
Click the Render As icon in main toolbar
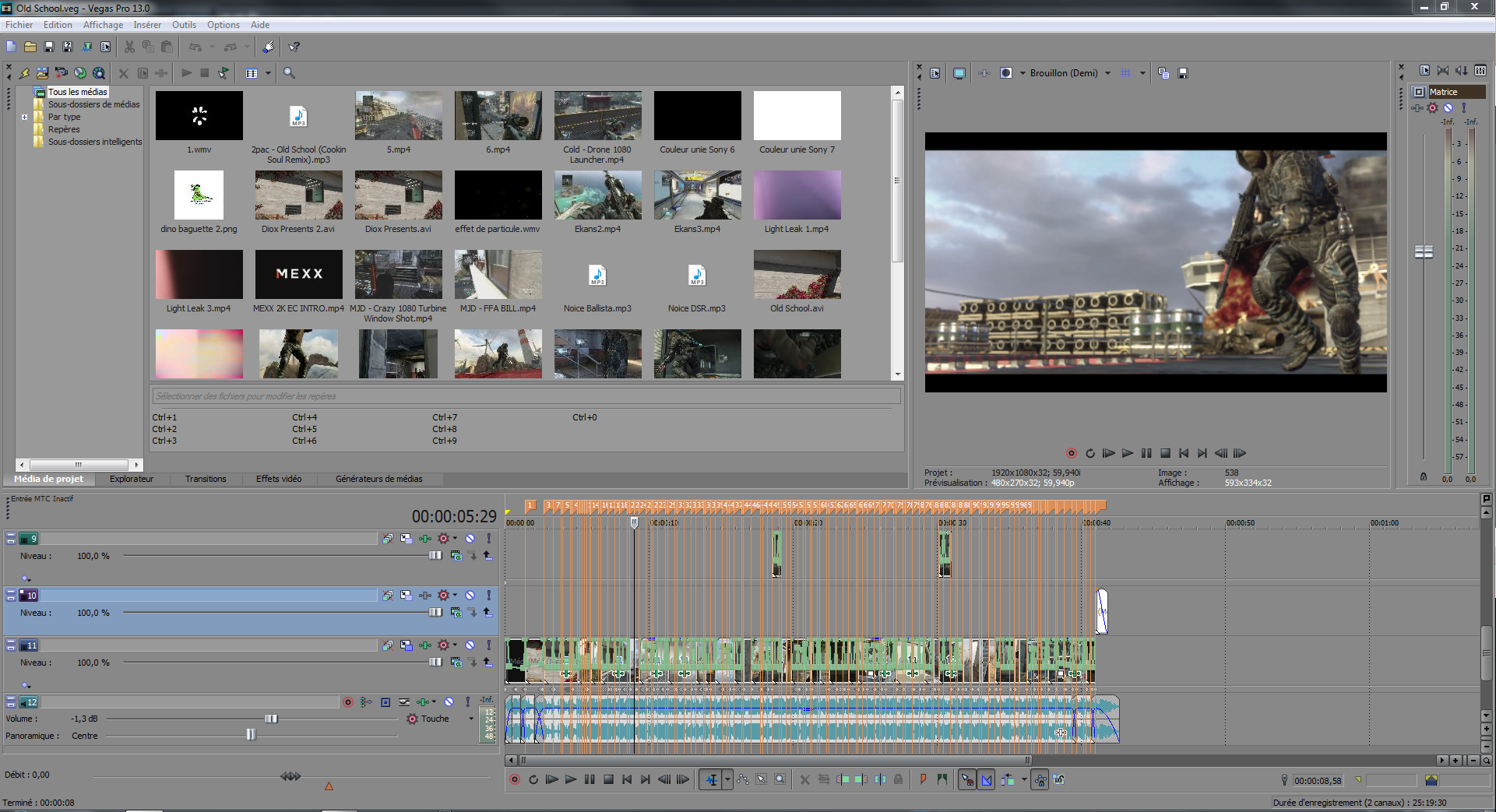(x=86, y=47)
